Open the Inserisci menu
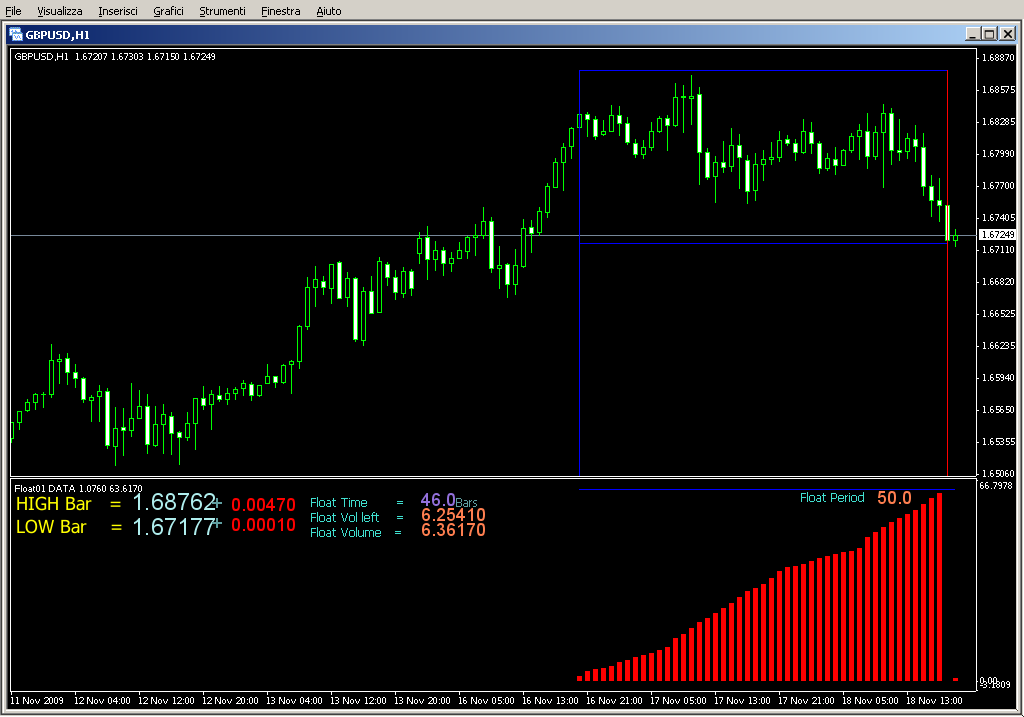This screenshot has width=1024, height=717. pos(118,11)
